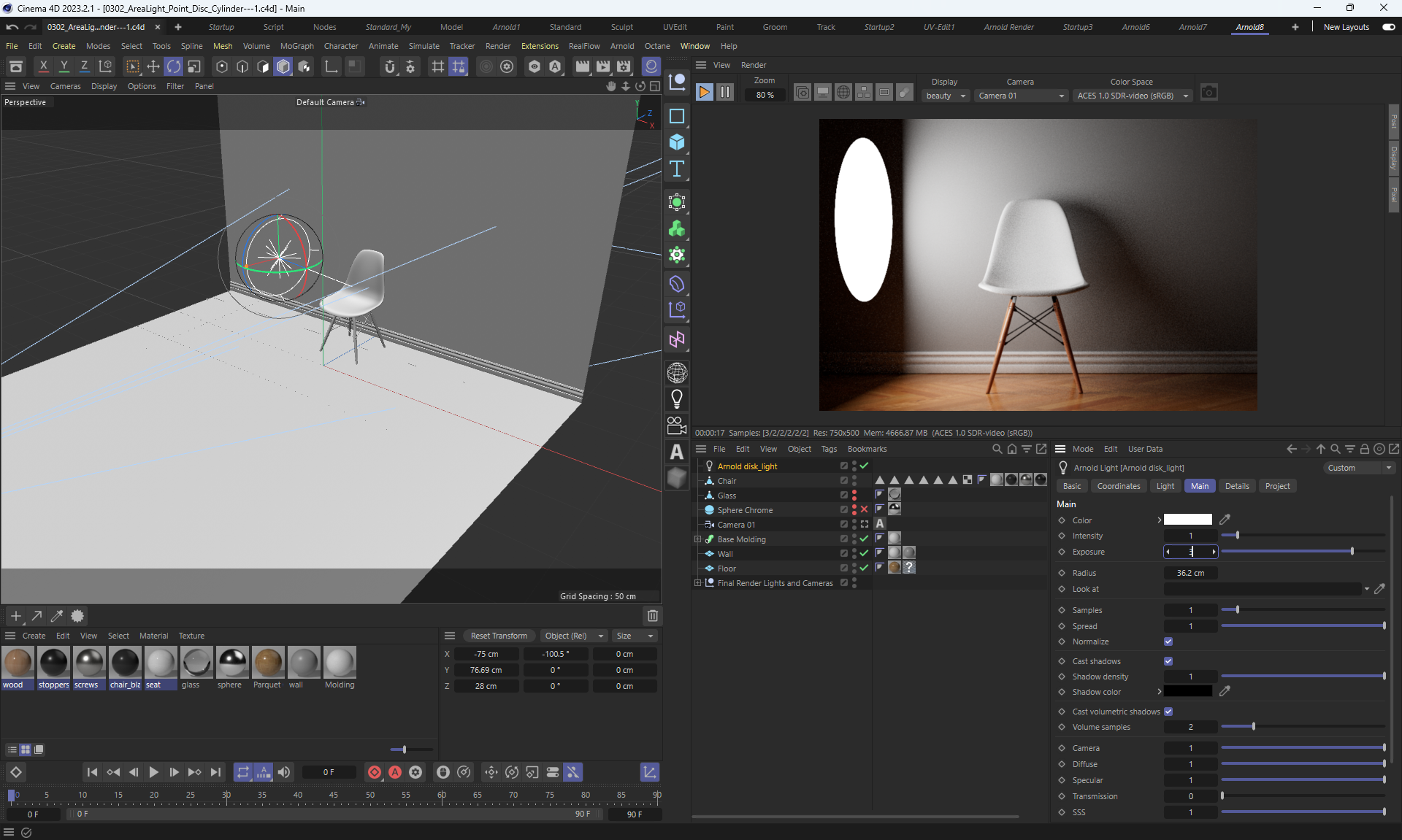Click the Move tool icon

pos(153,66)
